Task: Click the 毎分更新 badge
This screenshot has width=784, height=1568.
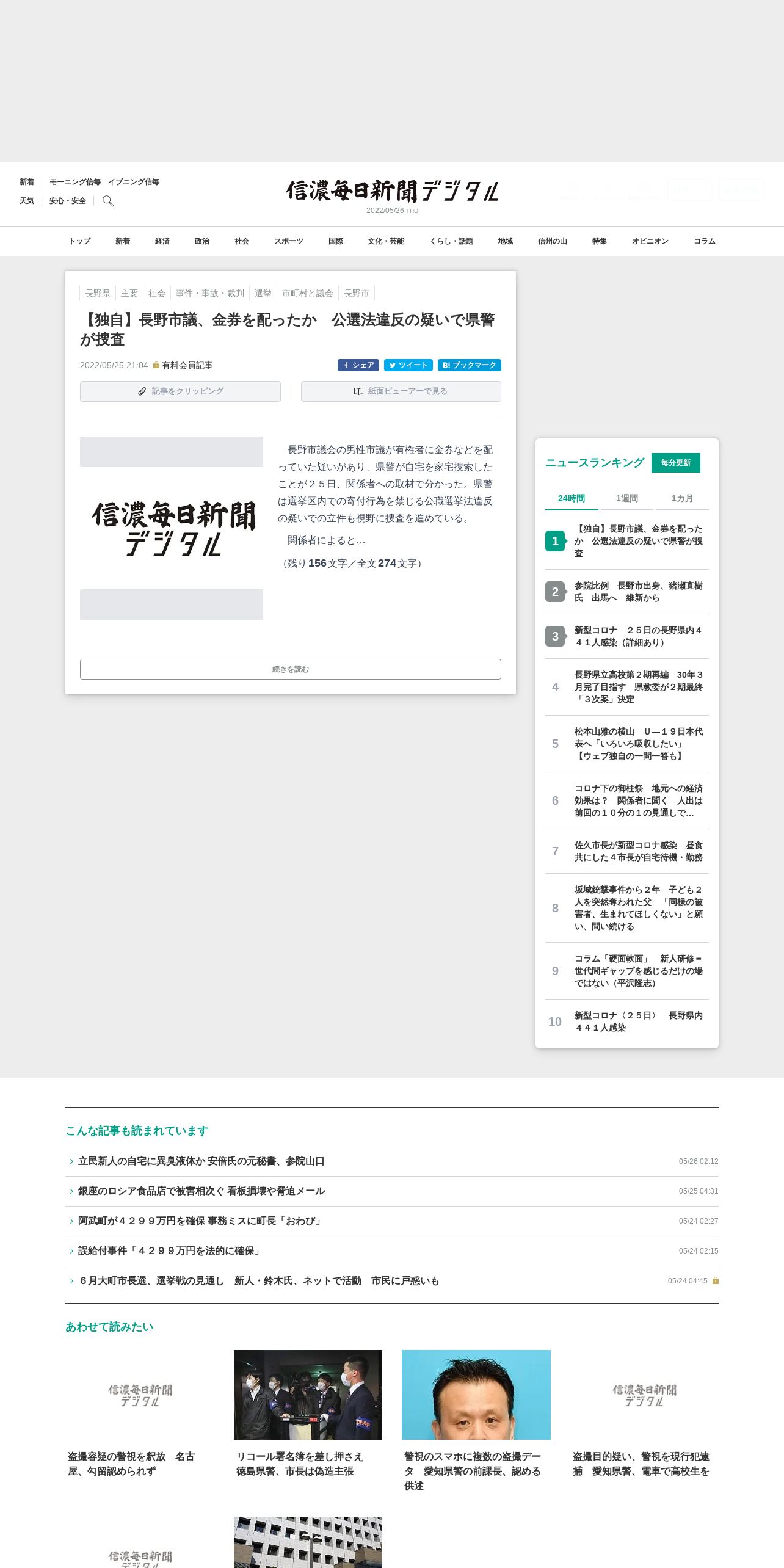Action: (676, 463)
